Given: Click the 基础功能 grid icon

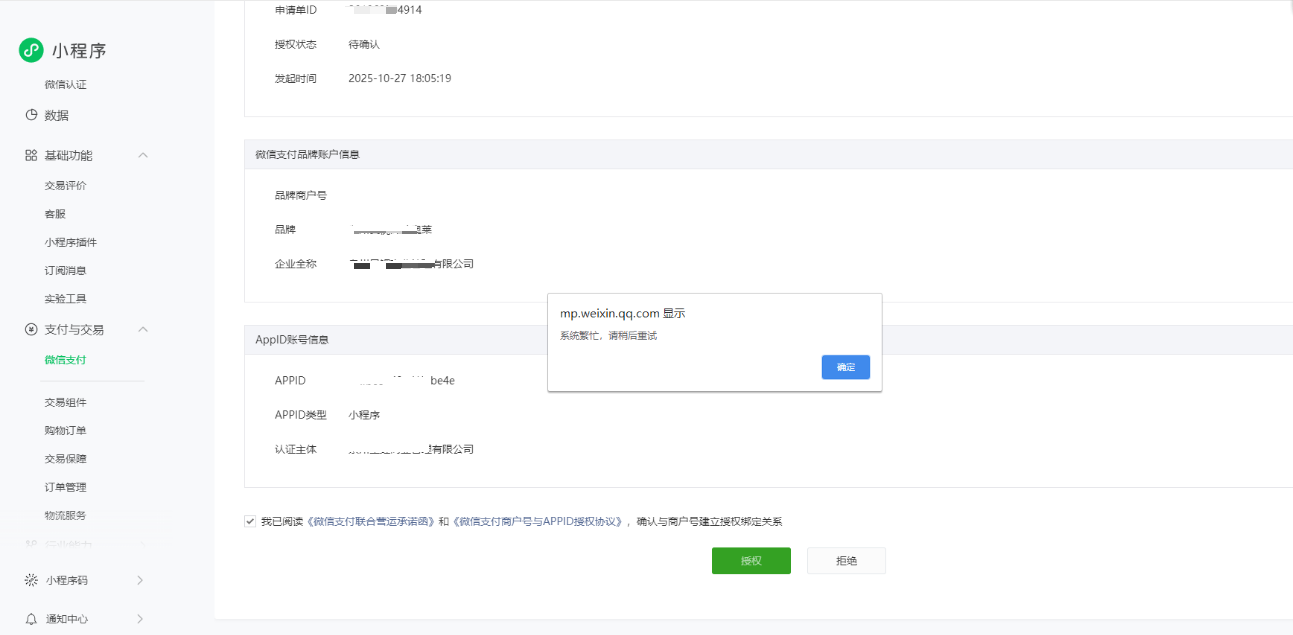Looking at the screenshot, I should (x=31, y=155).
